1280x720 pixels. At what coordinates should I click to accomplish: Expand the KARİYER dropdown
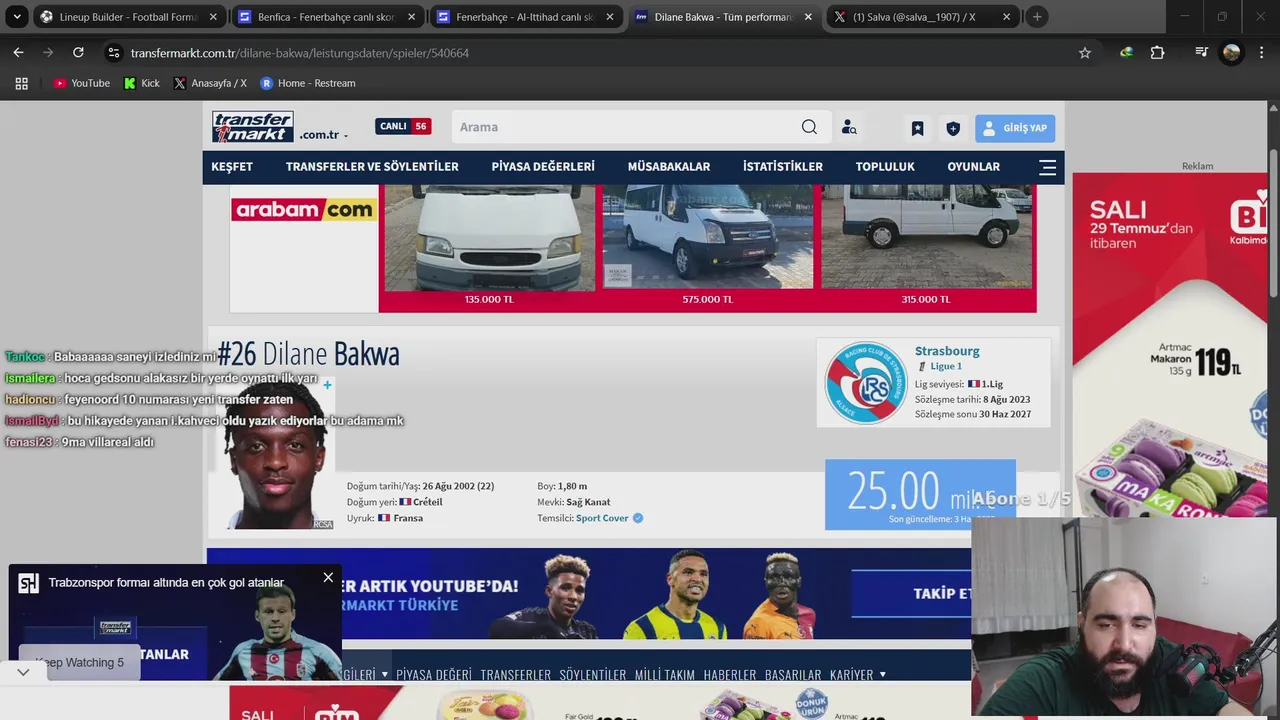(858, 675)
